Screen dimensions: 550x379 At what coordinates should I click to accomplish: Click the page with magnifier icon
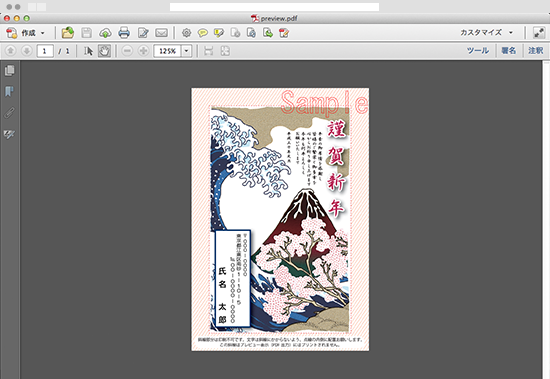(x=251, y=33)
